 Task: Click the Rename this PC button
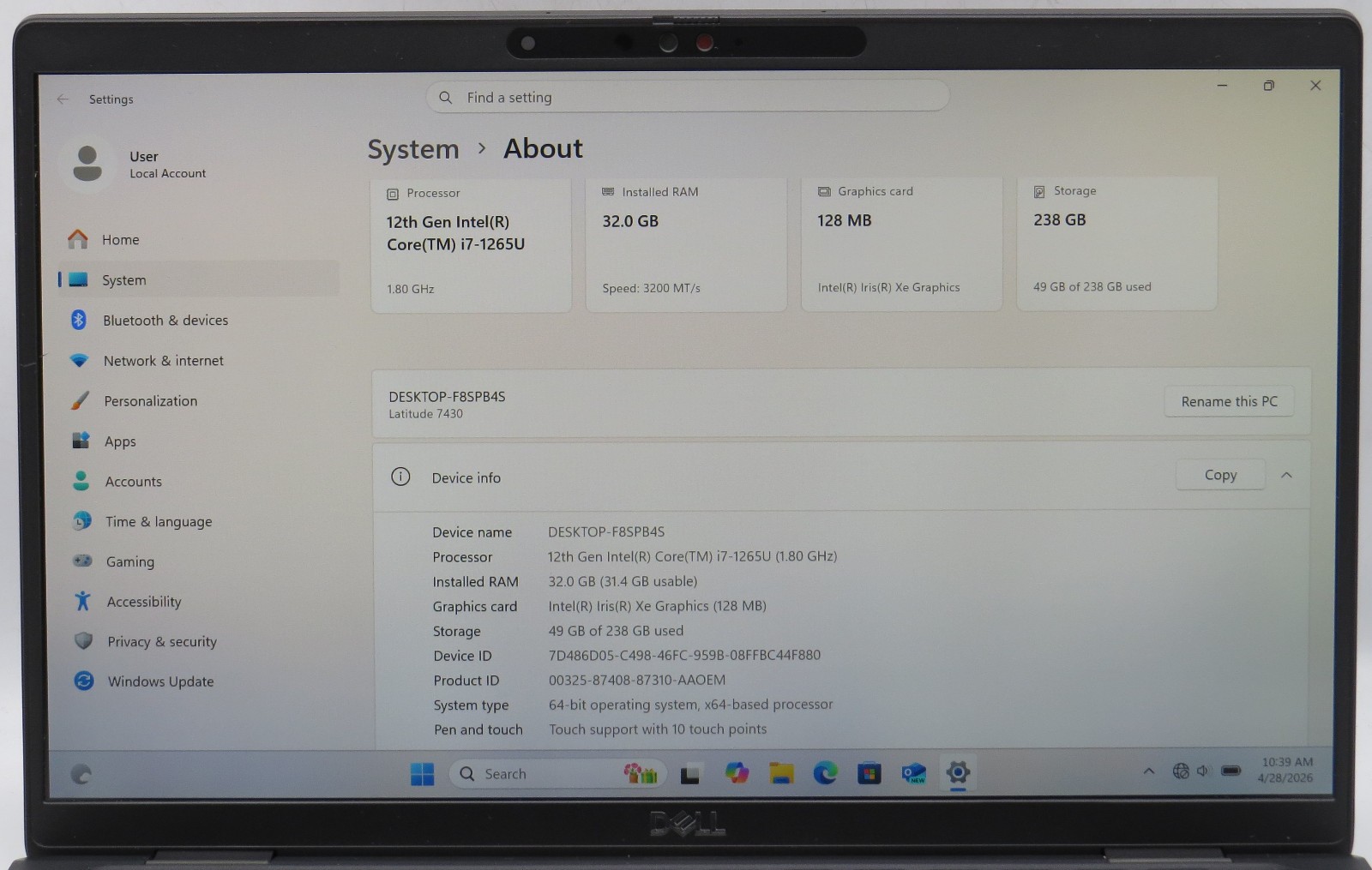(1229, 401)
